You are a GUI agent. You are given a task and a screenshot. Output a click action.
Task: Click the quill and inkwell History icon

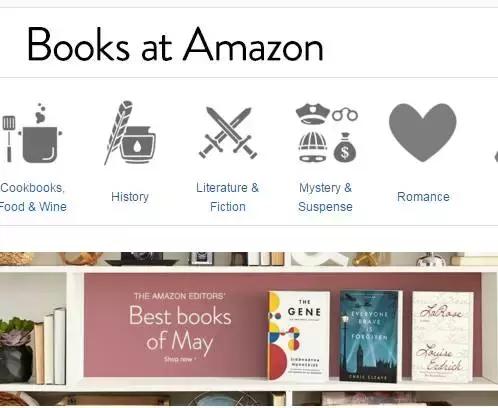[130, 133]
